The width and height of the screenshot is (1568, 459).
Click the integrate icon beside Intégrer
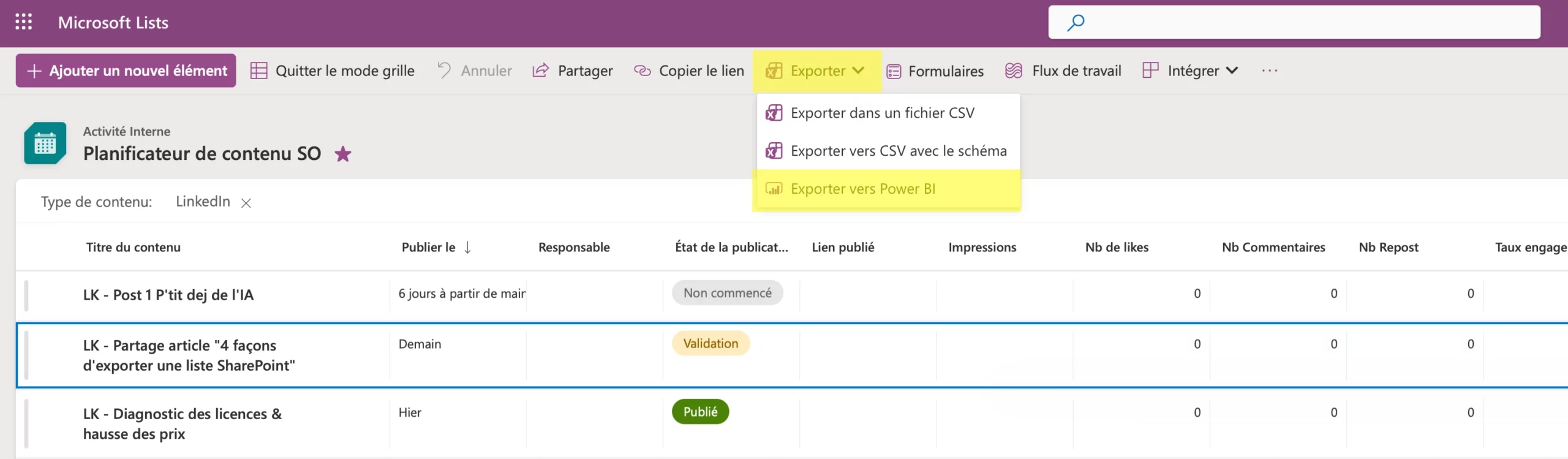point(1150,70)
